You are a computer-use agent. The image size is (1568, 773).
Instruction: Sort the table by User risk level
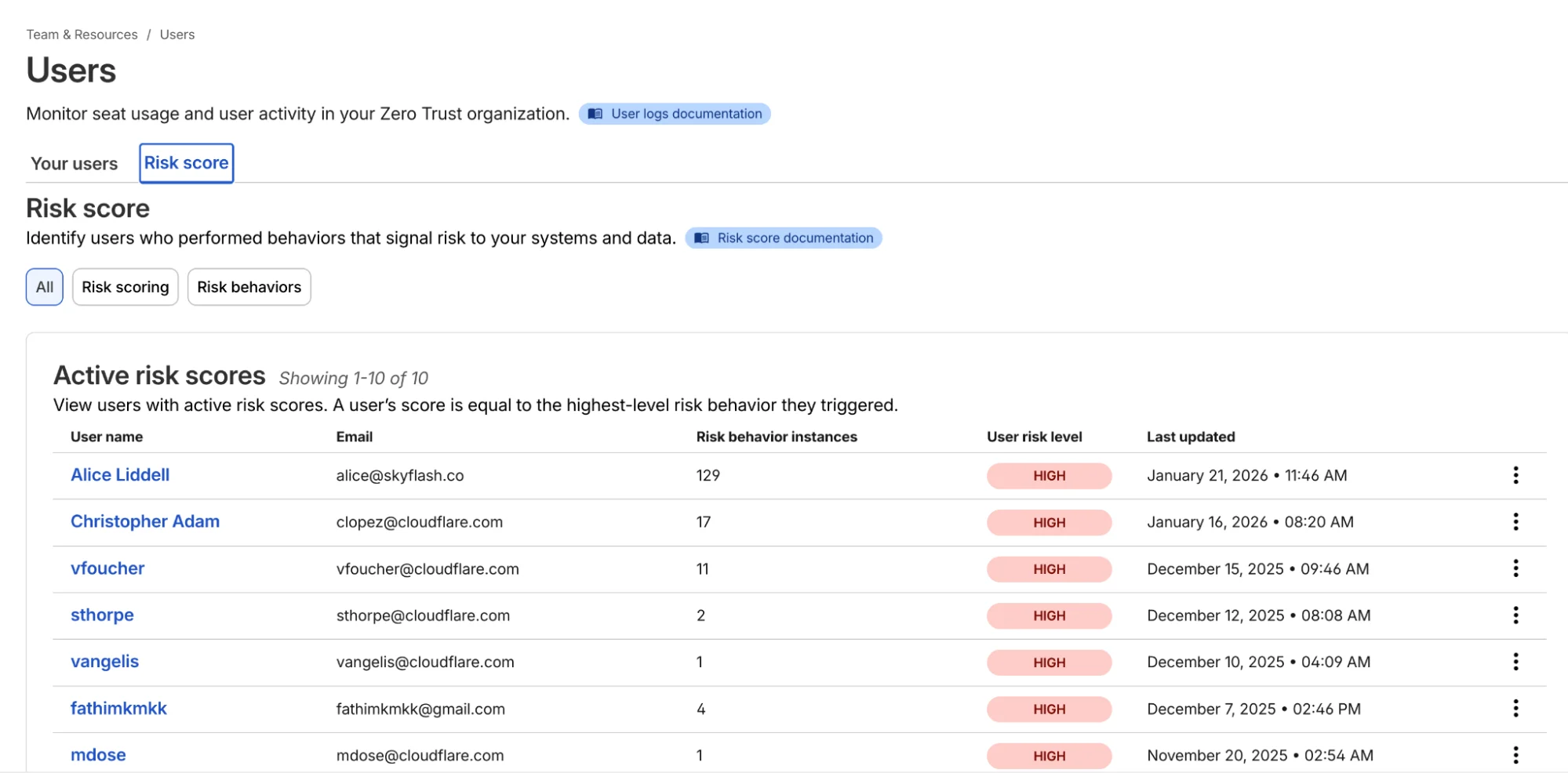pos(1034,437)
